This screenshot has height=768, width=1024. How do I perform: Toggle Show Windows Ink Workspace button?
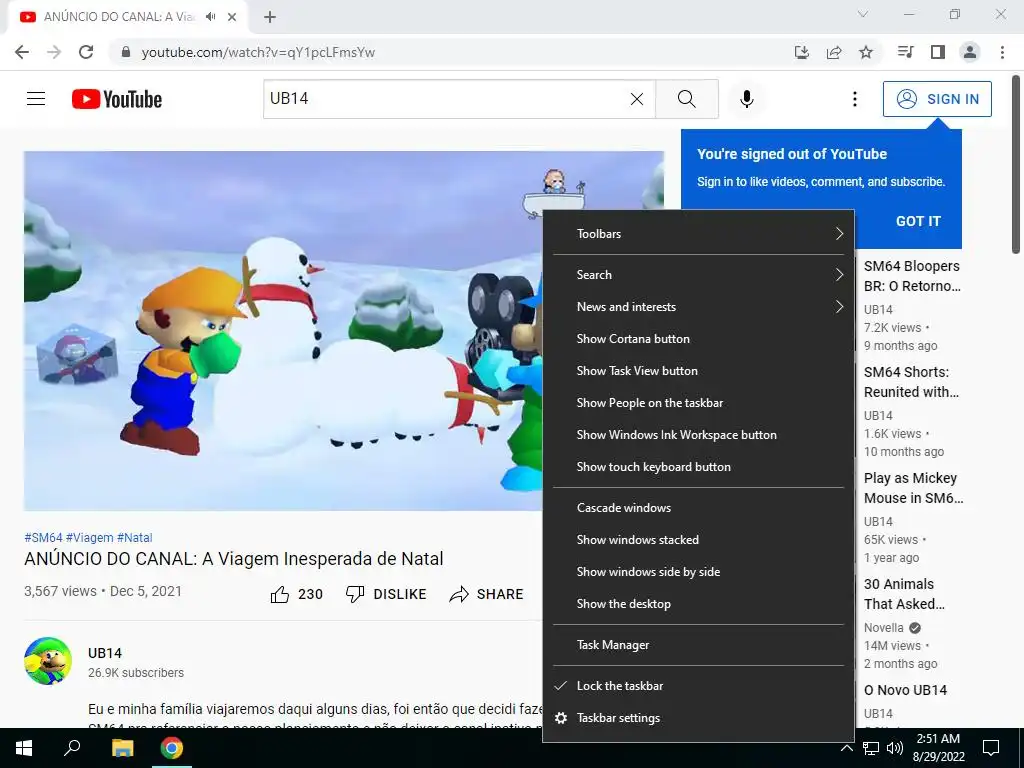point(698,435)
